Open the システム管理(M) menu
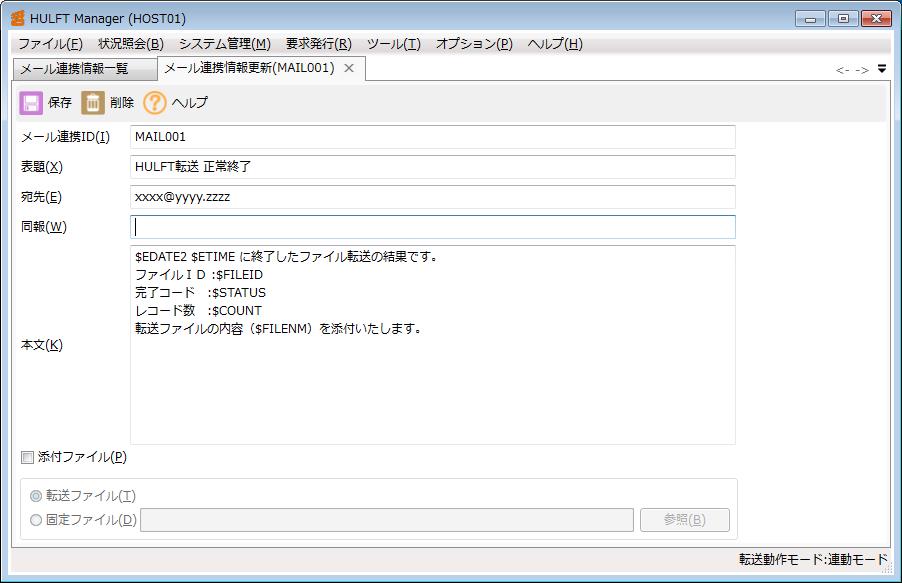Viewport: 902px width, 583px height. pos(225,44)
